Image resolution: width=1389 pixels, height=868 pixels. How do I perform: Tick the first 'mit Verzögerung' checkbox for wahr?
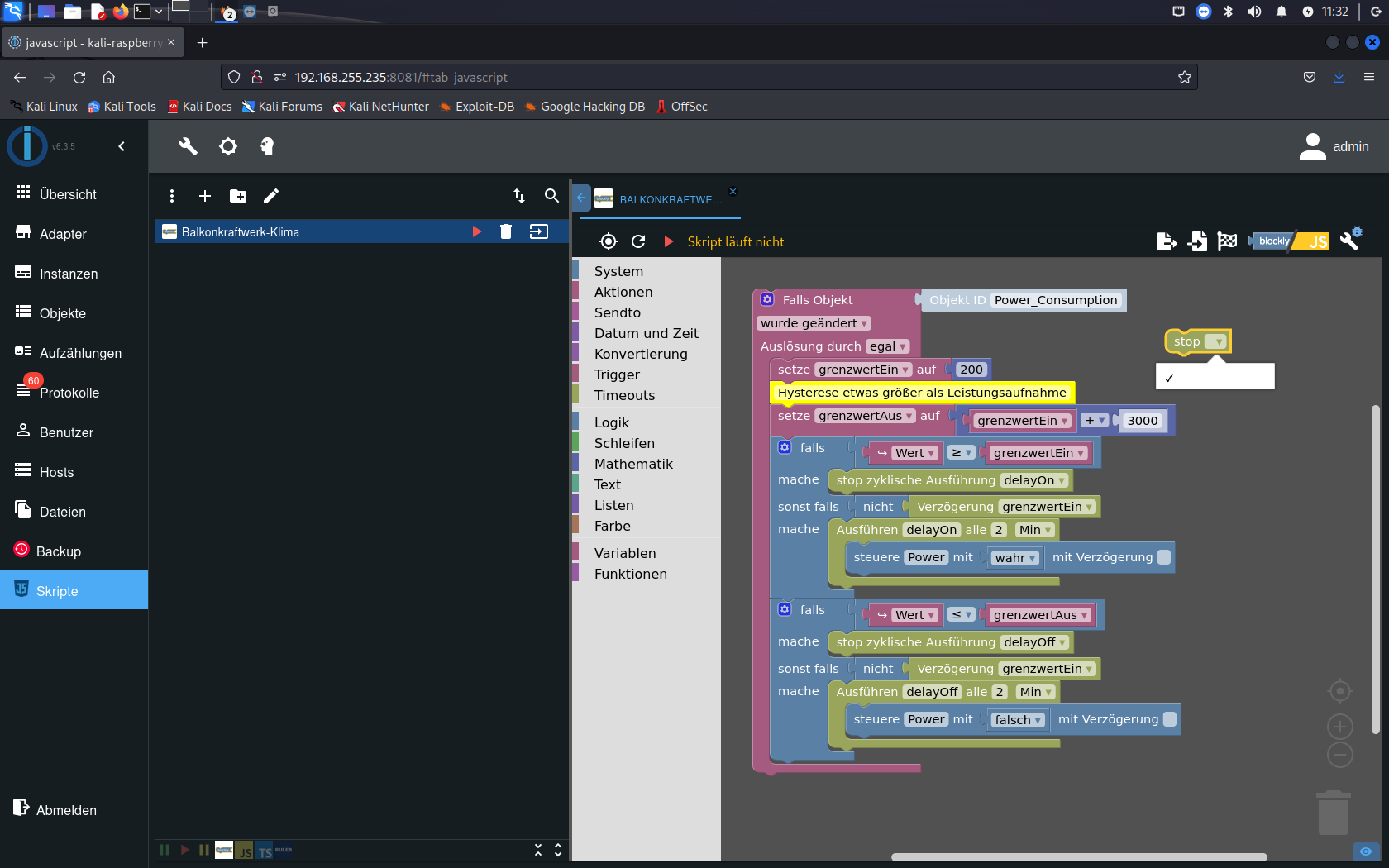(x=1164, y=557)
